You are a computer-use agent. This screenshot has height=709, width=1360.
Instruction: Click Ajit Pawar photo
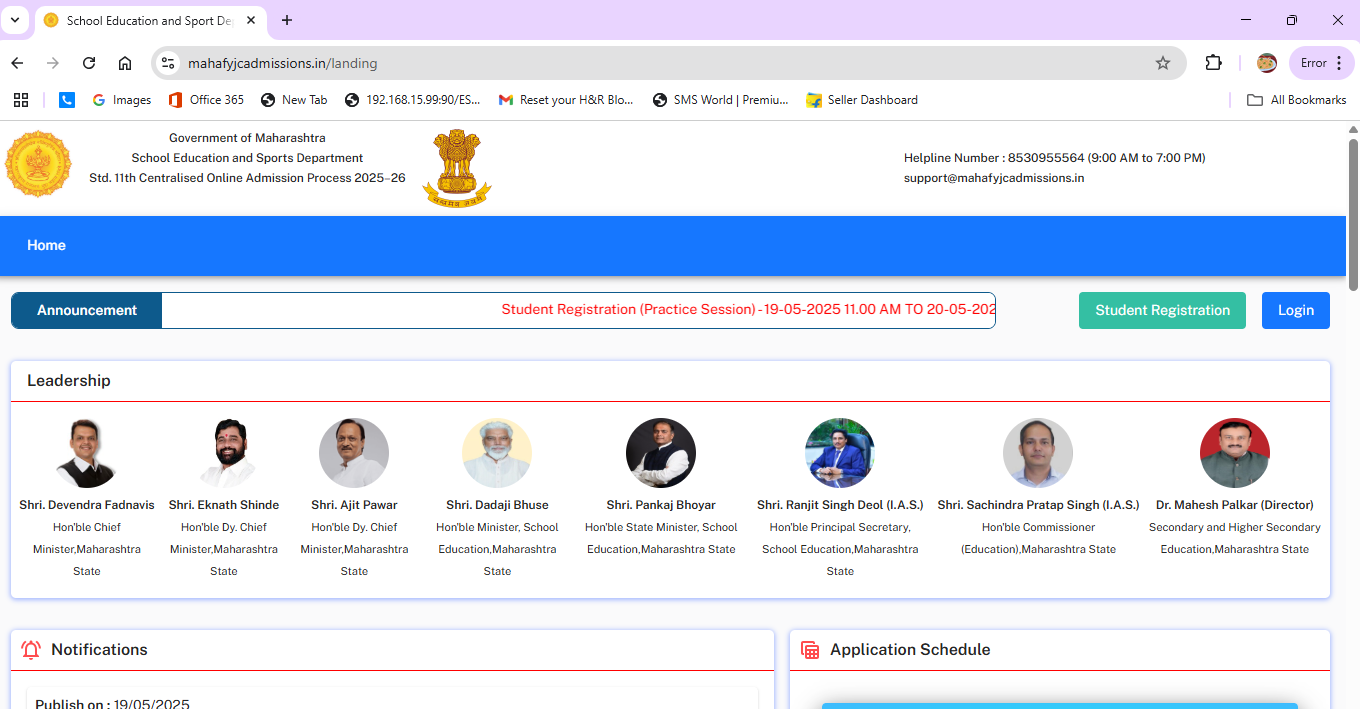(x=354, y=453)
